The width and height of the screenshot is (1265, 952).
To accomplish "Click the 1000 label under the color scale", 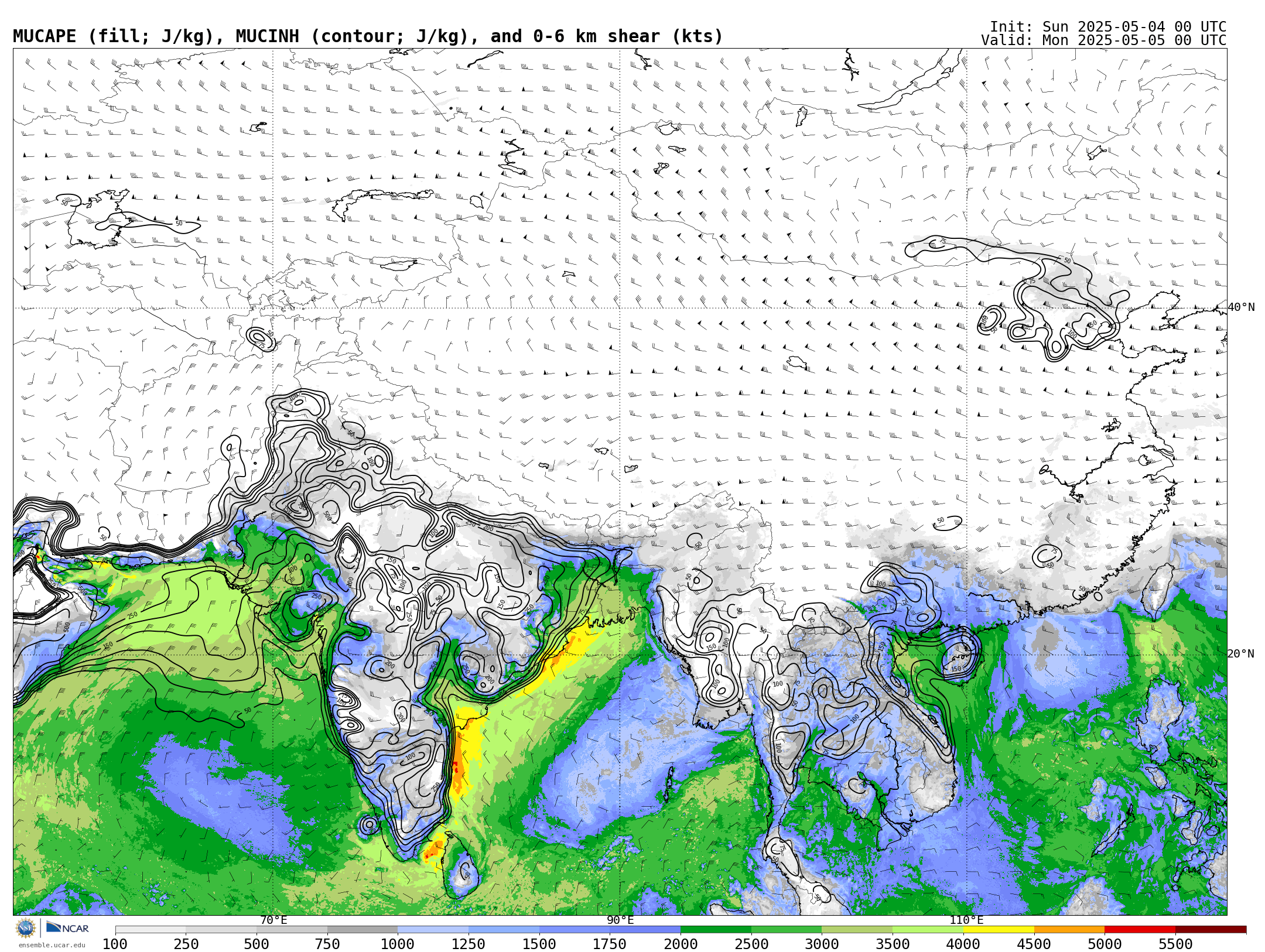I will [x=398, y=944].
